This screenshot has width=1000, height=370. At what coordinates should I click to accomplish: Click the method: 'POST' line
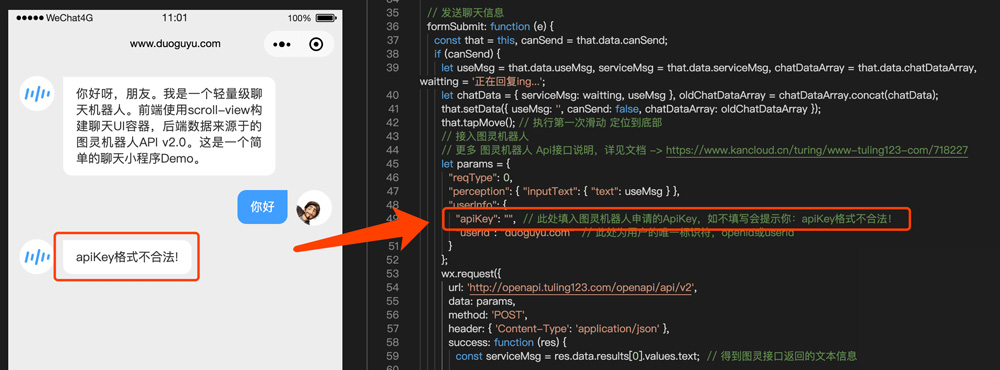[x=488, y=315]
